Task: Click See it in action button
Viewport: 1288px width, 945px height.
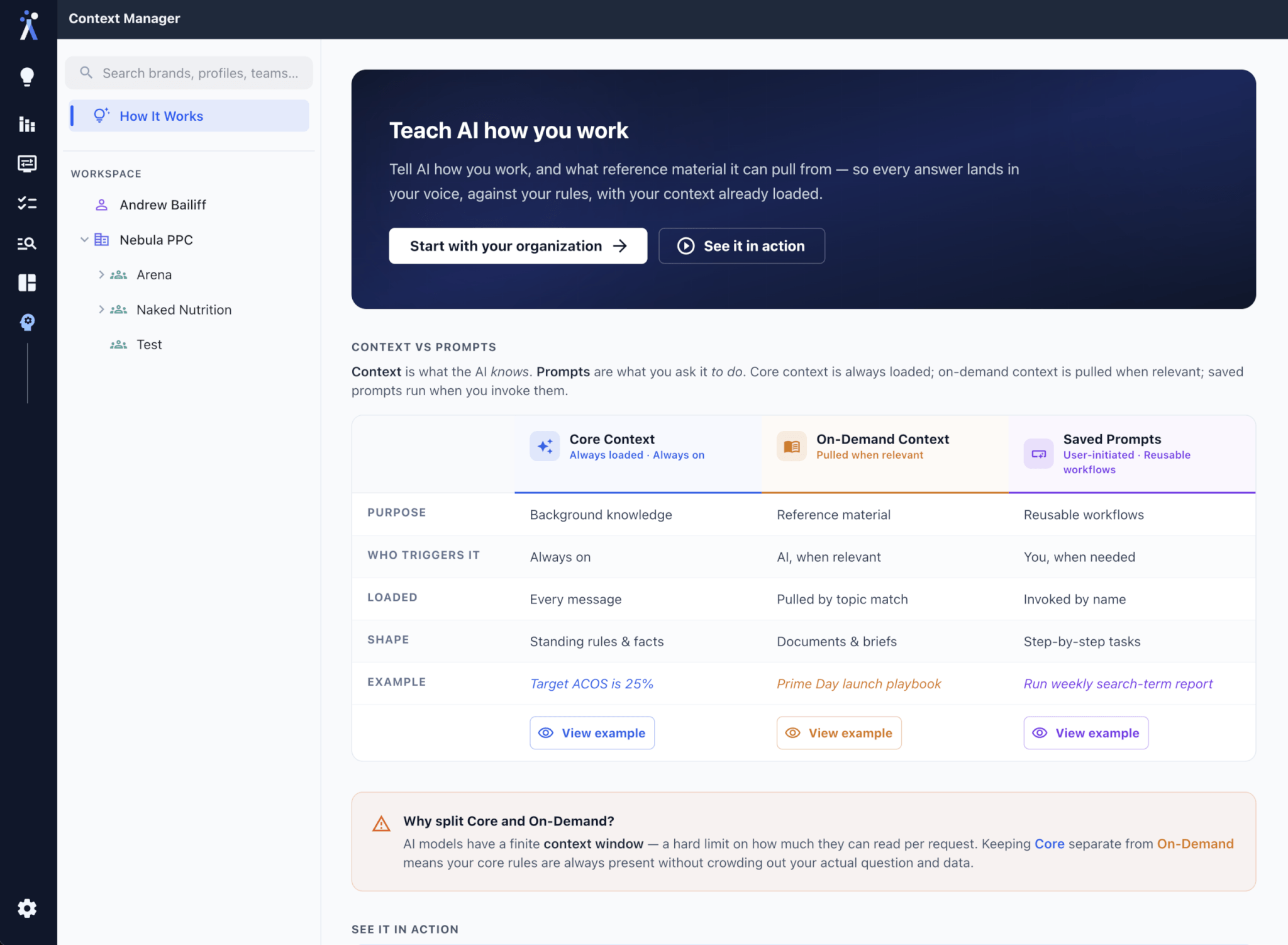Action: pyautogui.click(x=741, y=246)
